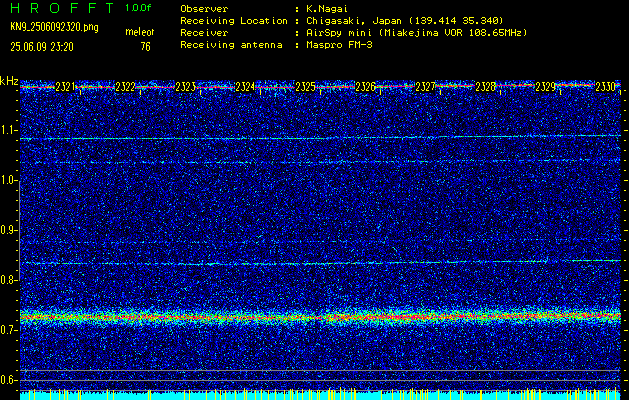Screen dimensions: 629x400
Task: Select the 2321 time marker
Action: point(65,87)
